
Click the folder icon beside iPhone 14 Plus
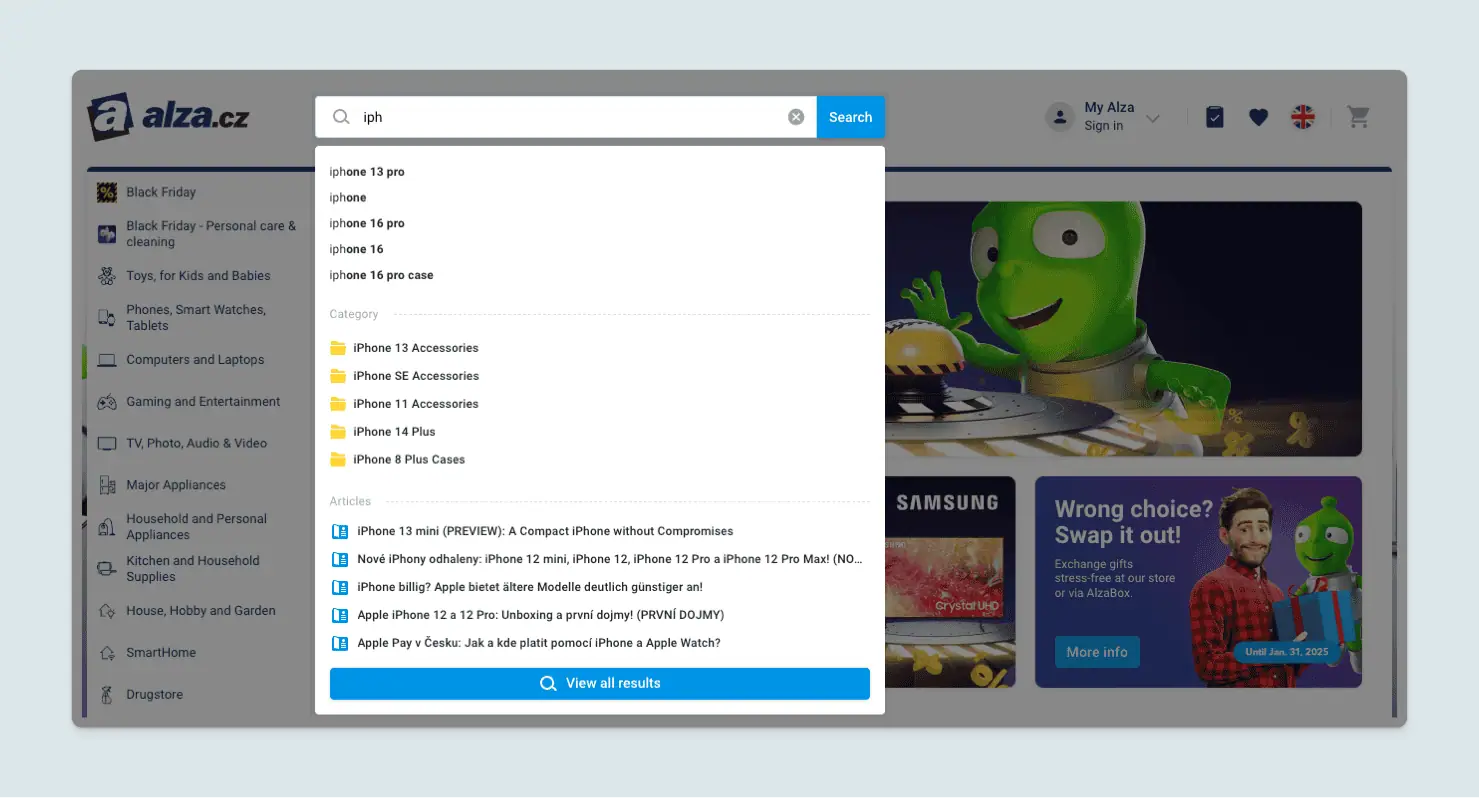click(338, 432)
